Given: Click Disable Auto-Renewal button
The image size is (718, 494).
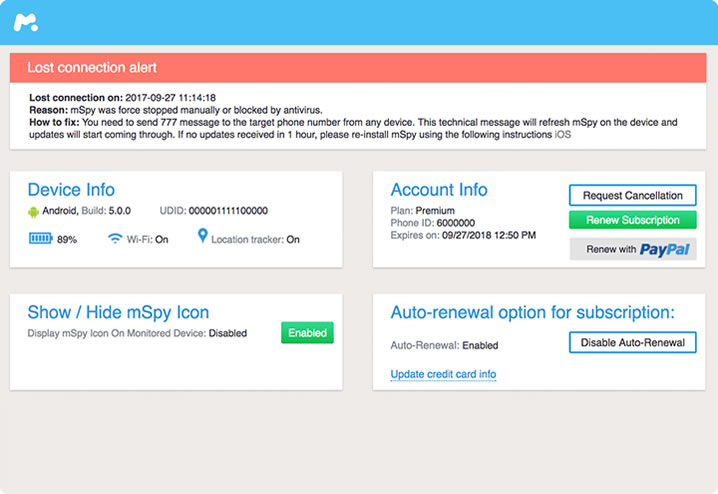Looking at the screenshot, I should [x=632, y=342].
